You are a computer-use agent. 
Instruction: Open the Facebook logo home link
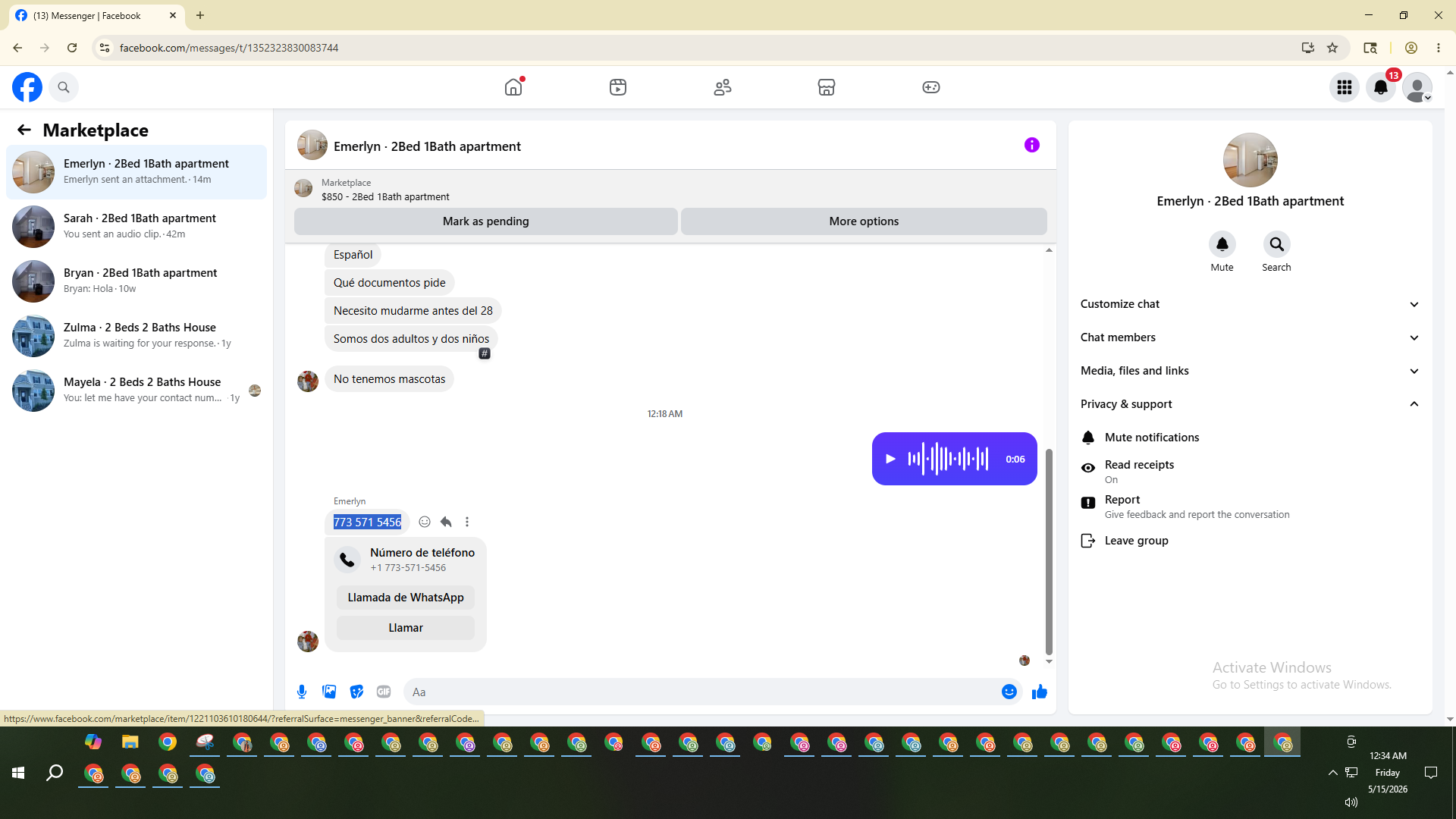pos(27,87)
